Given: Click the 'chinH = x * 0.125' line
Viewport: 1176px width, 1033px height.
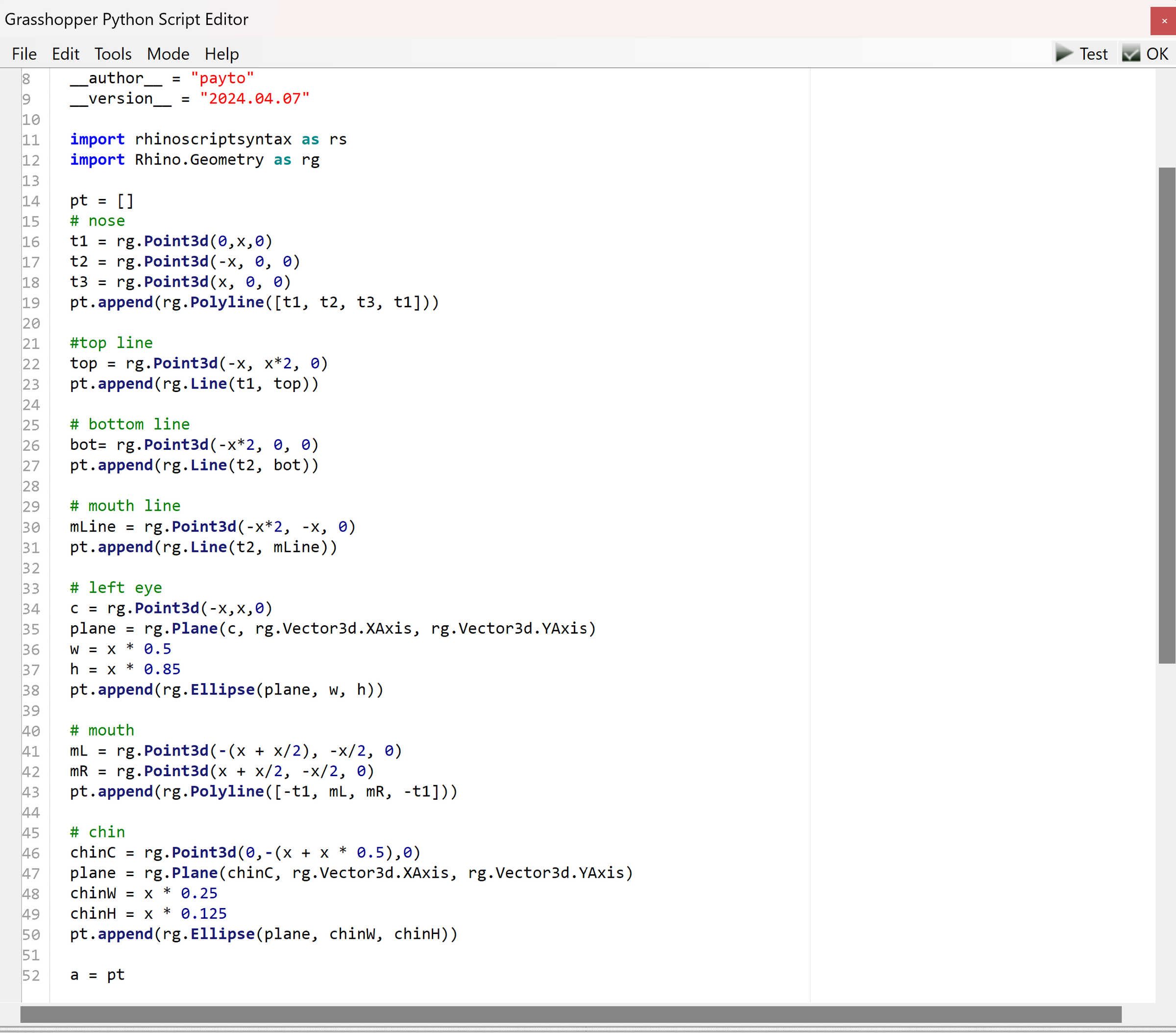Looking at the screenshot, I should (x=148, y=914).
